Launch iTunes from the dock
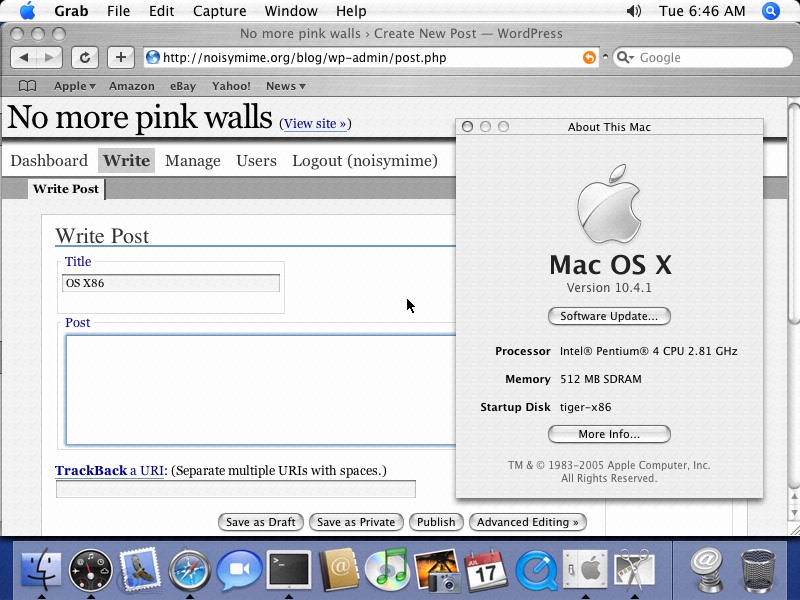 click(x=386, y=569)
